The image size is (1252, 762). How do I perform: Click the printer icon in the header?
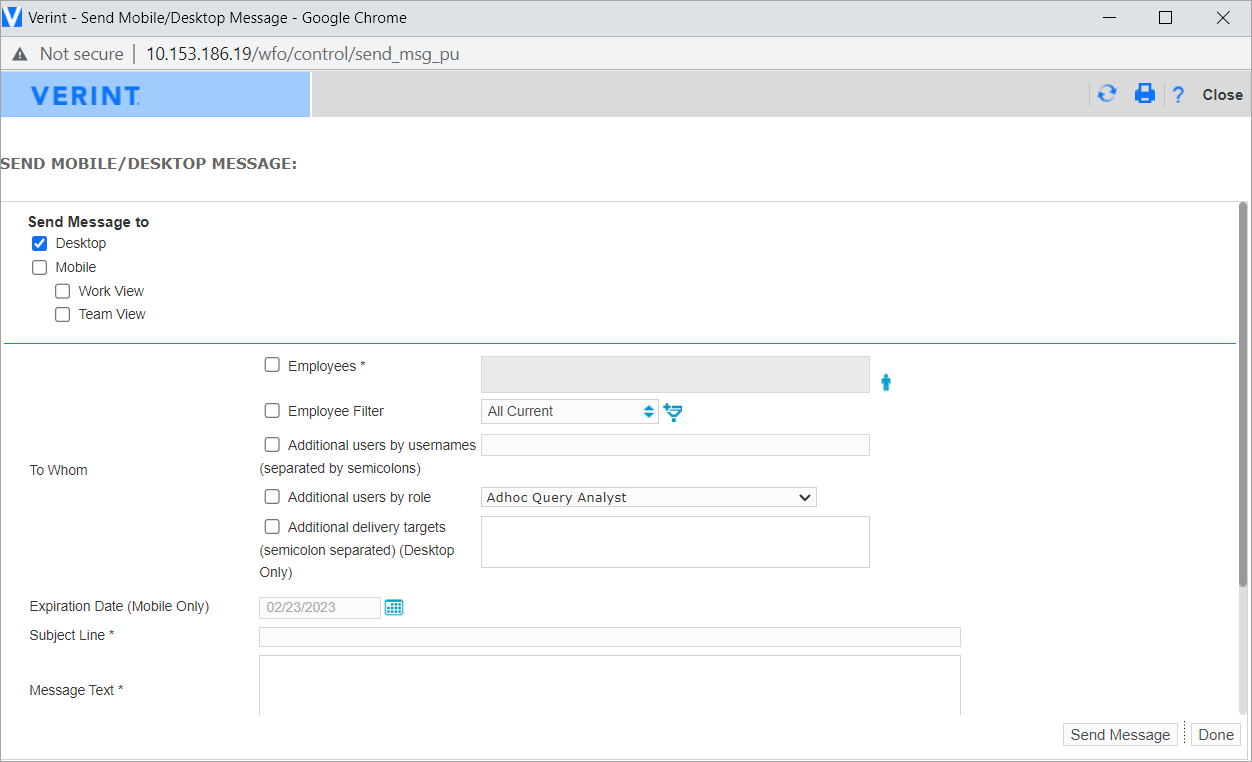pyautogui.click(x=1144, y=94)
